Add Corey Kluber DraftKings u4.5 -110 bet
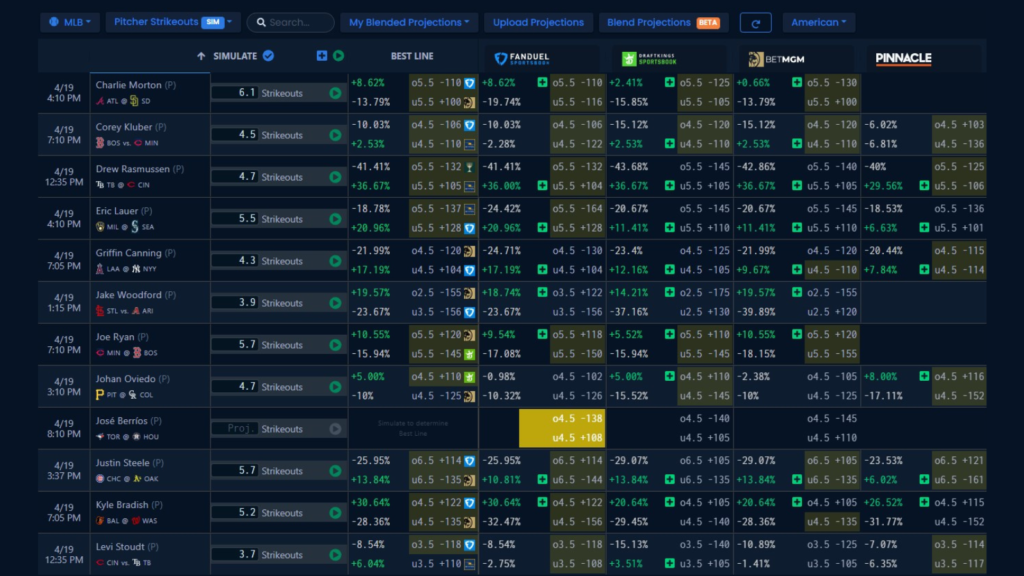The width and height of the screenshot is (1024, 576). pyautogui.click(x=669, y=144)
